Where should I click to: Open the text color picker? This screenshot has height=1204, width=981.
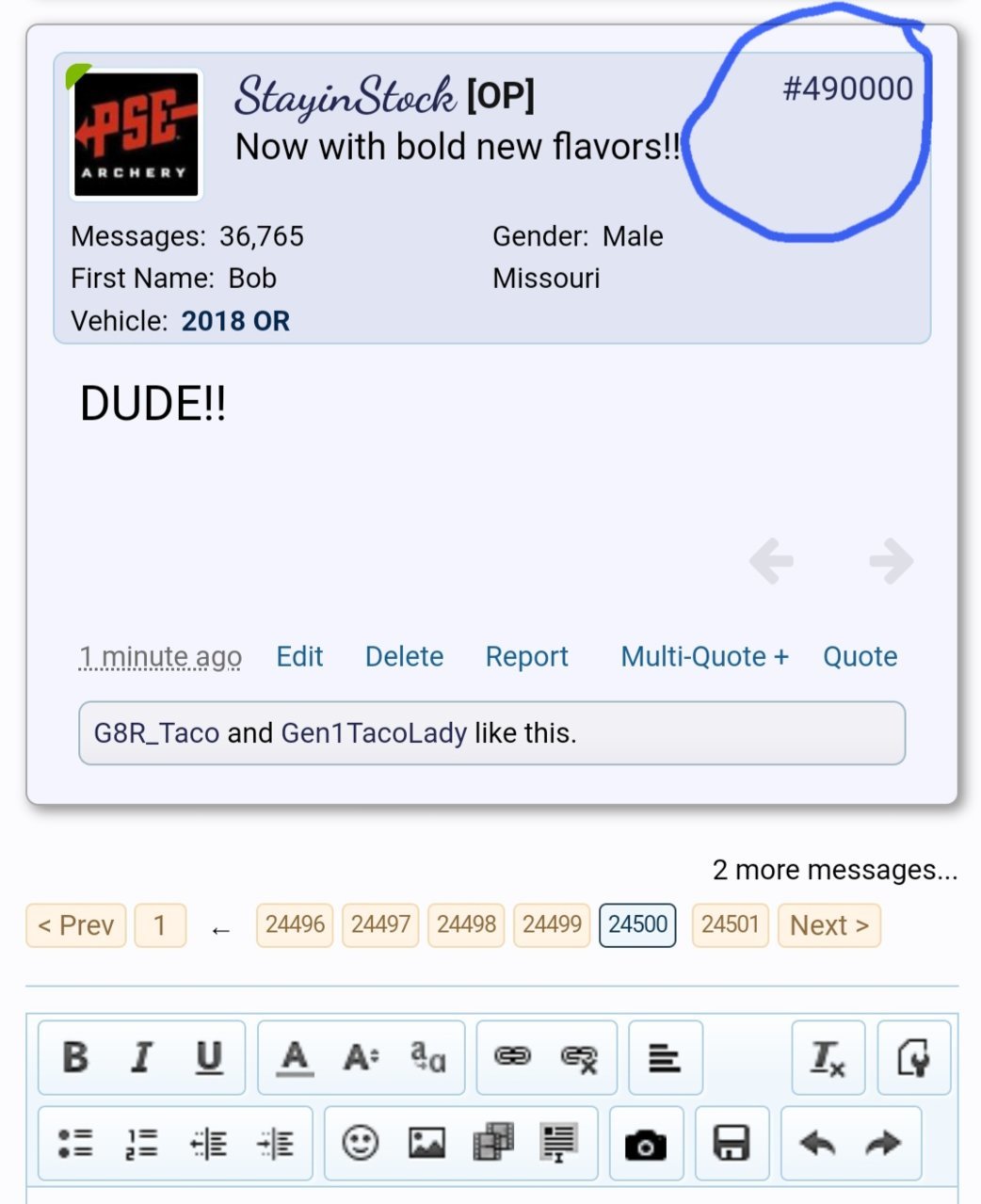point(295,1057)
